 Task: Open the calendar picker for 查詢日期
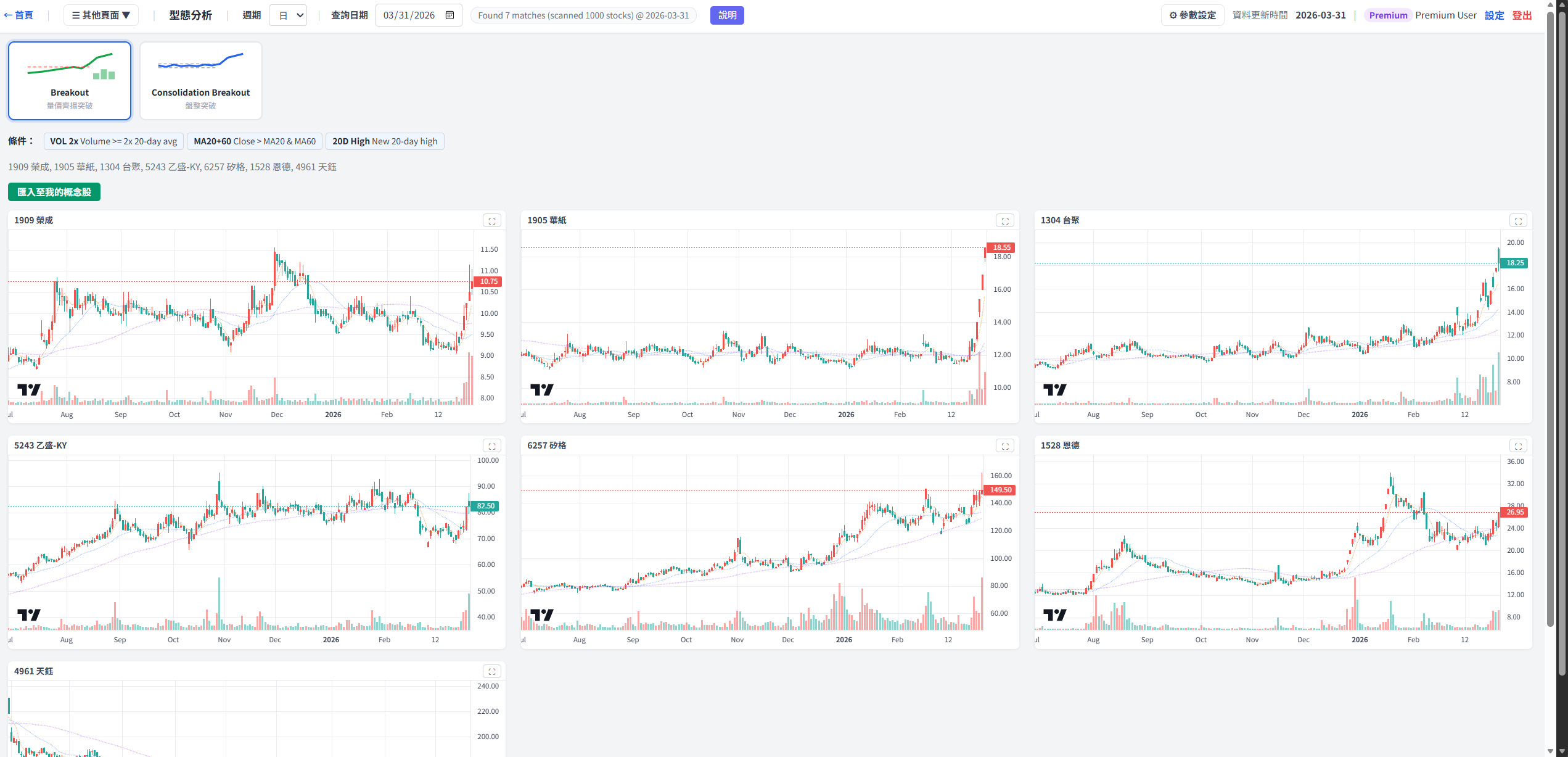click(450, 15)
